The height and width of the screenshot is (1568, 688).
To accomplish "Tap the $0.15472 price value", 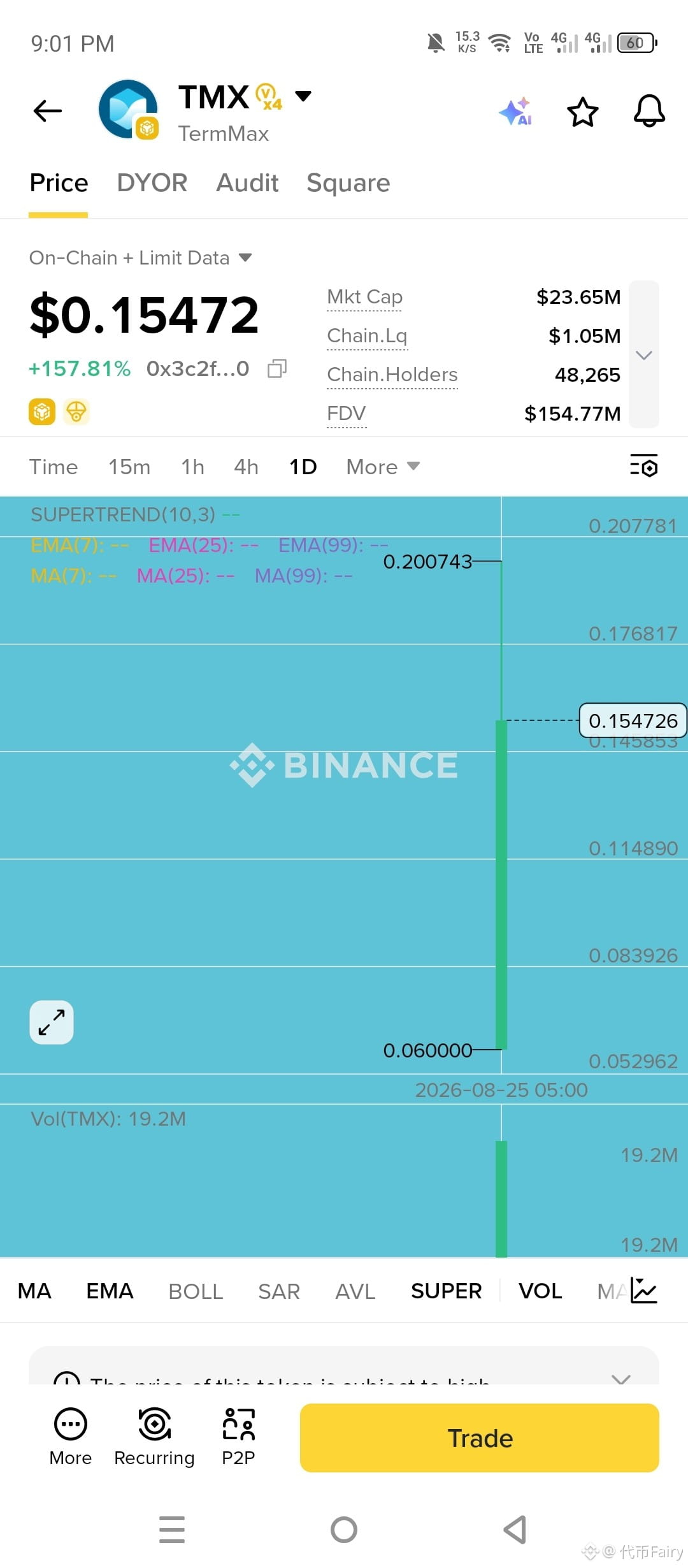I will [x=145, y=315].
